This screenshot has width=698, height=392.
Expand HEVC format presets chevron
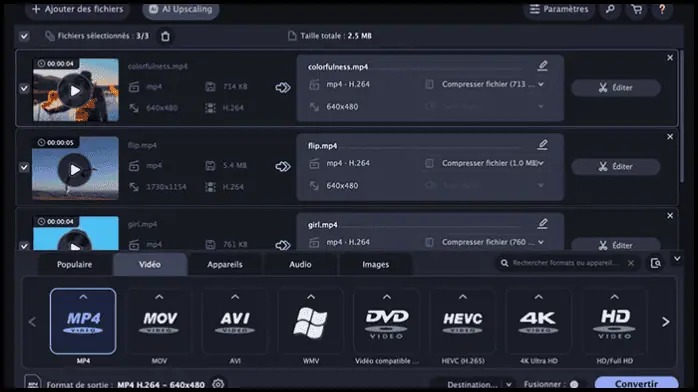pyautogui.click(x=463, y=296)
